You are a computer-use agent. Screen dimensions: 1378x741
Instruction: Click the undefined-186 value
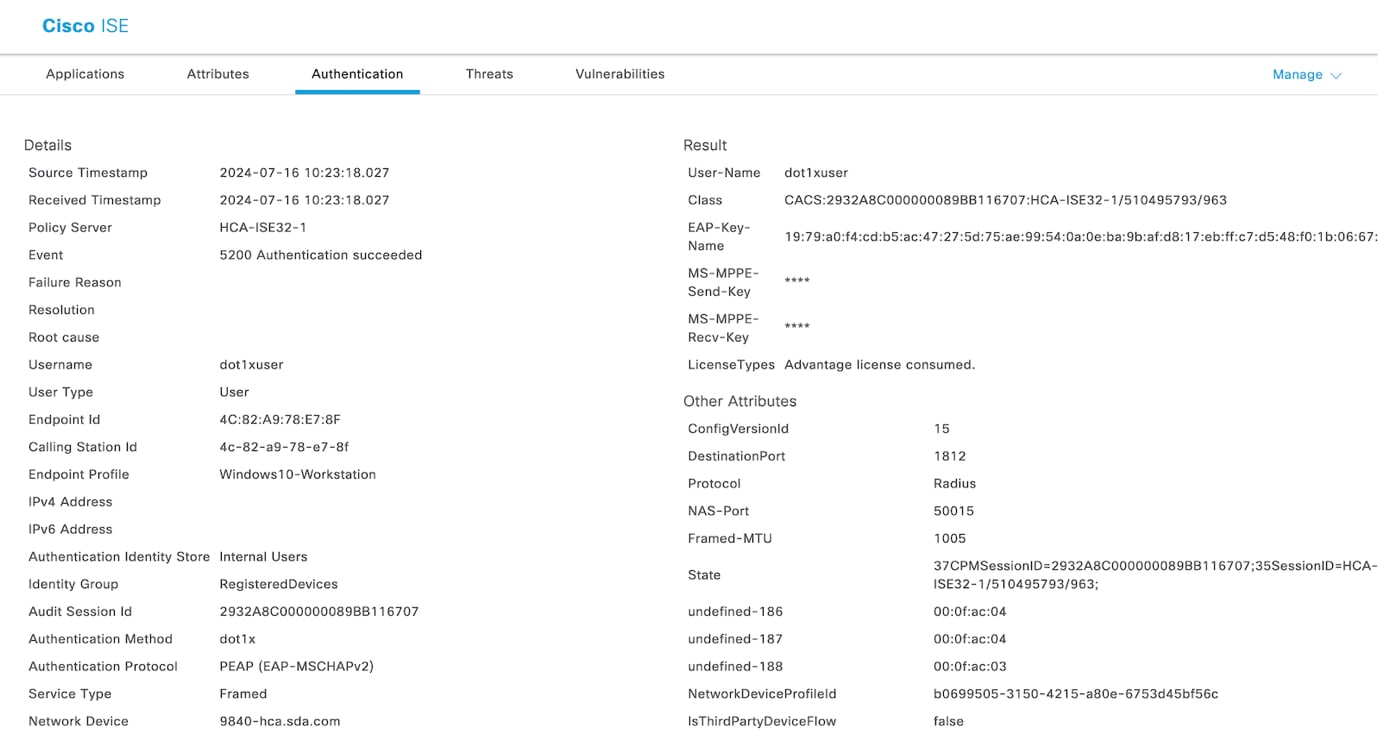pos(970,612)
